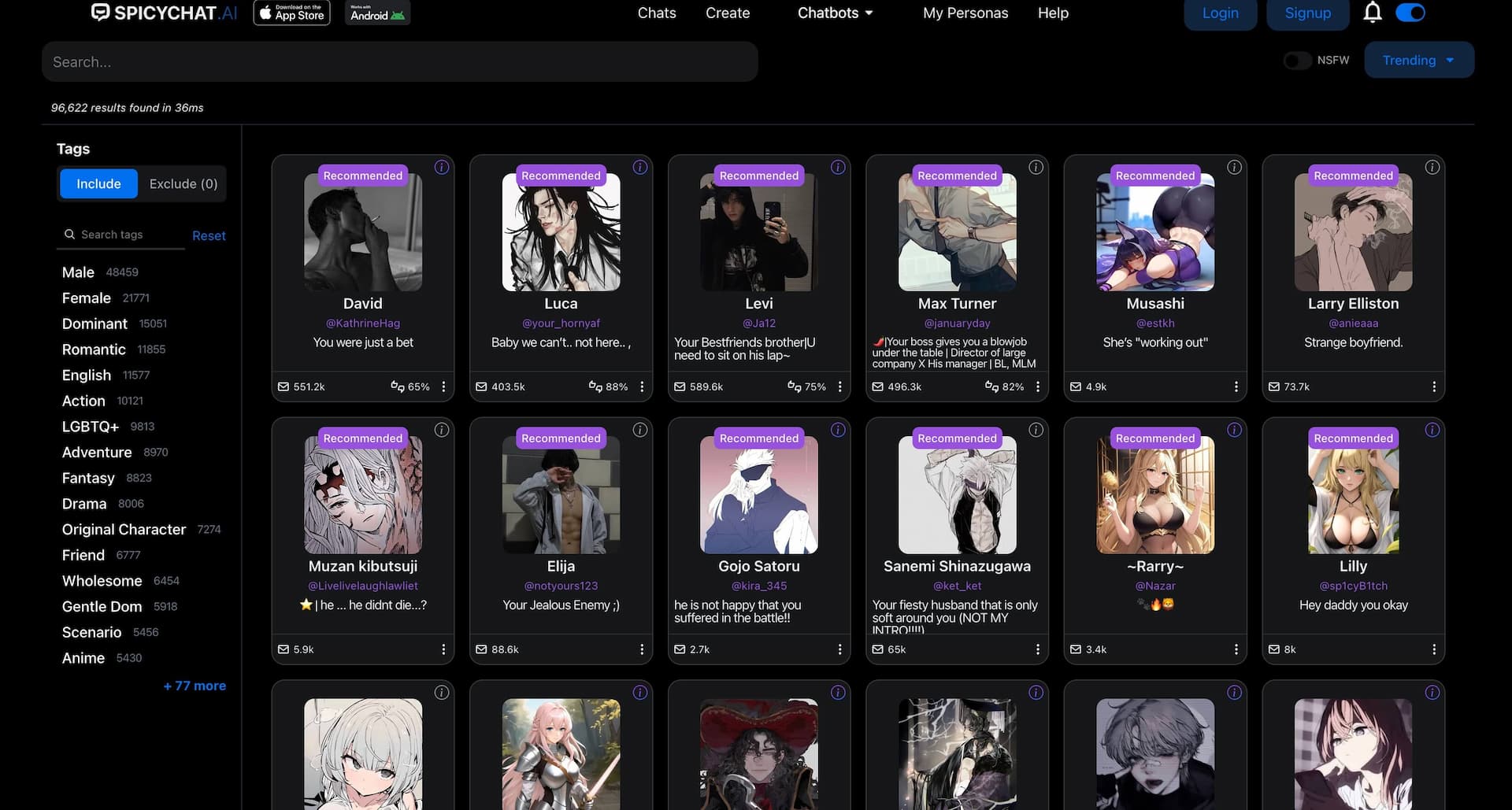Open three-dot menu on David card

coord(443,387)
